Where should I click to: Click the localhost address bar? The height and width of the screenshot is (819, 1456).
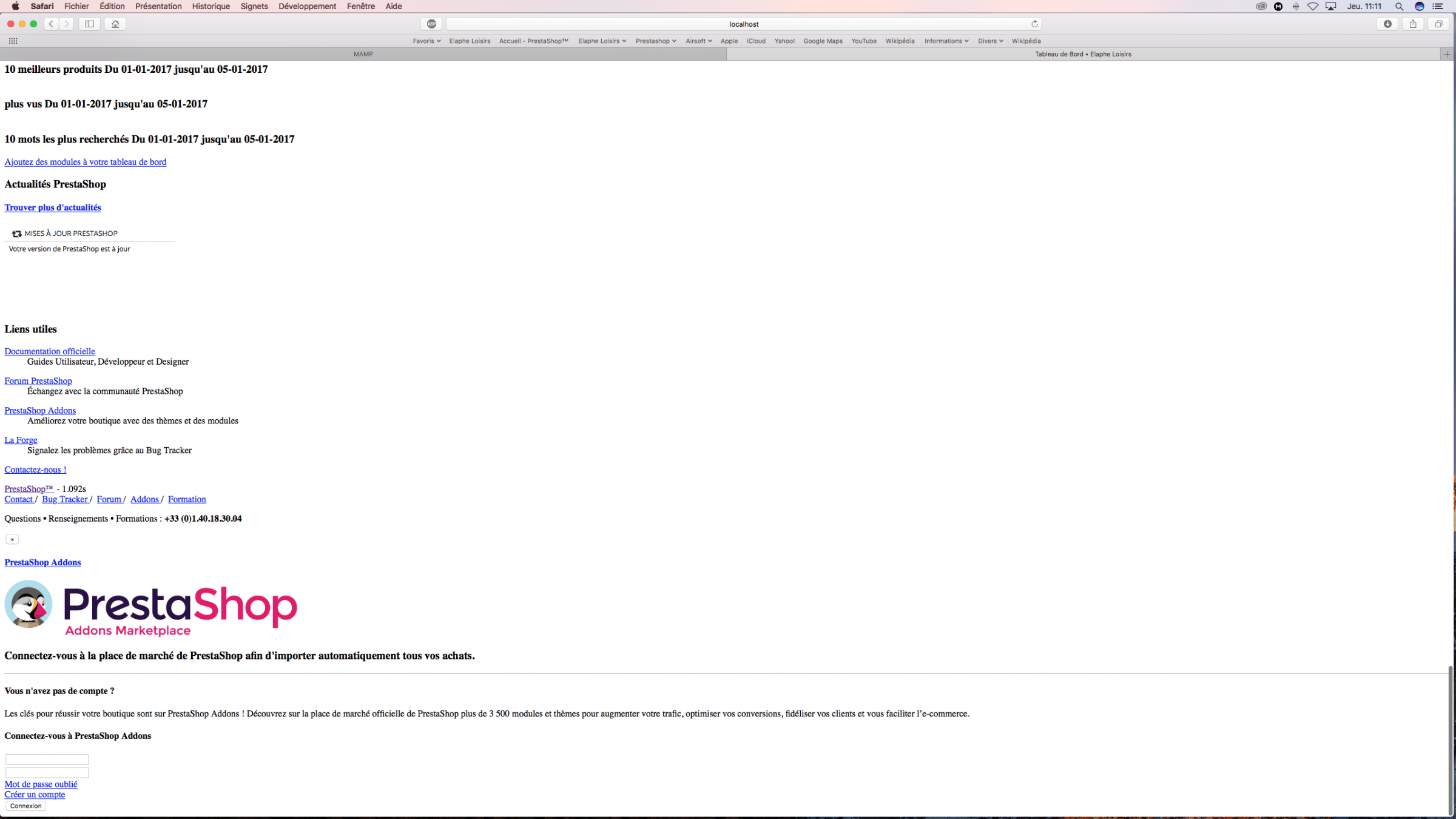[x=743, y=24]
